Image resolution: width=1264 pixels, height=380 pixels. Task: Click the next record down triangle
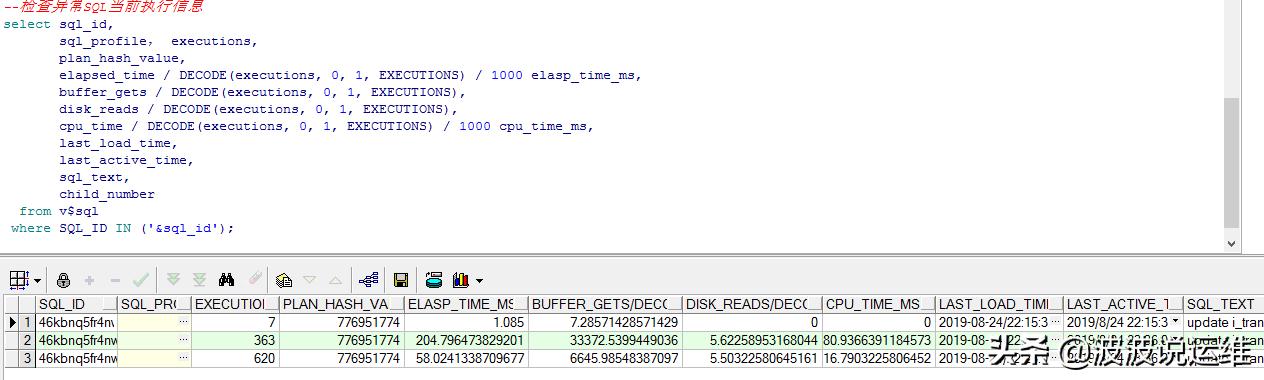[x=309, y=281]
